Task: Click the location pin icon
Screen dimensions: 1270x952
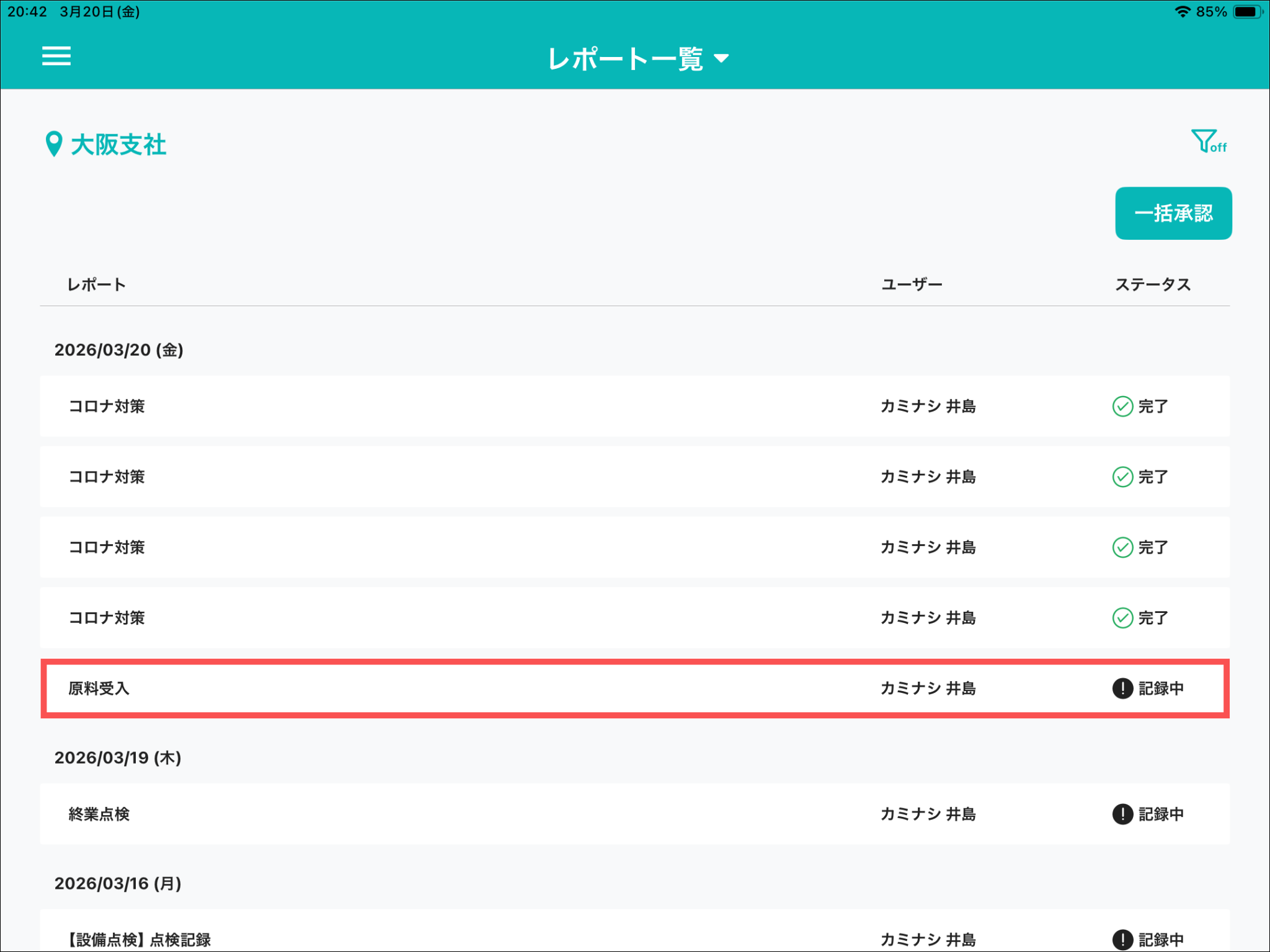Action: click(x=54, y=144)
